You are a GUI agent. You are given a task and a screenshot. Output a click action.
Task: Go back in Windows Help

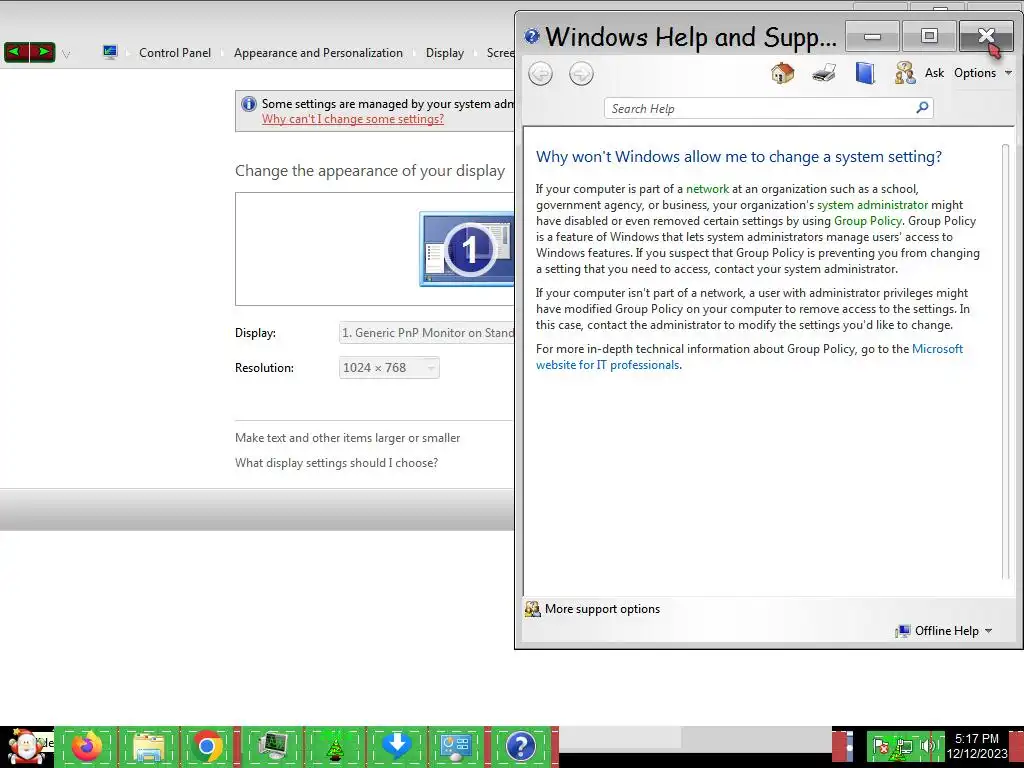pos(540,73)
